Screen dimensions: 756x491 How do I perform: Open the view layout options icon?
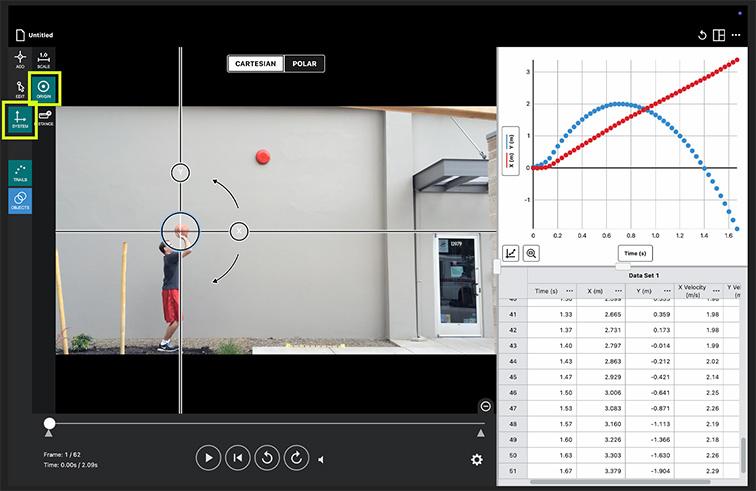tap(719, 35)
